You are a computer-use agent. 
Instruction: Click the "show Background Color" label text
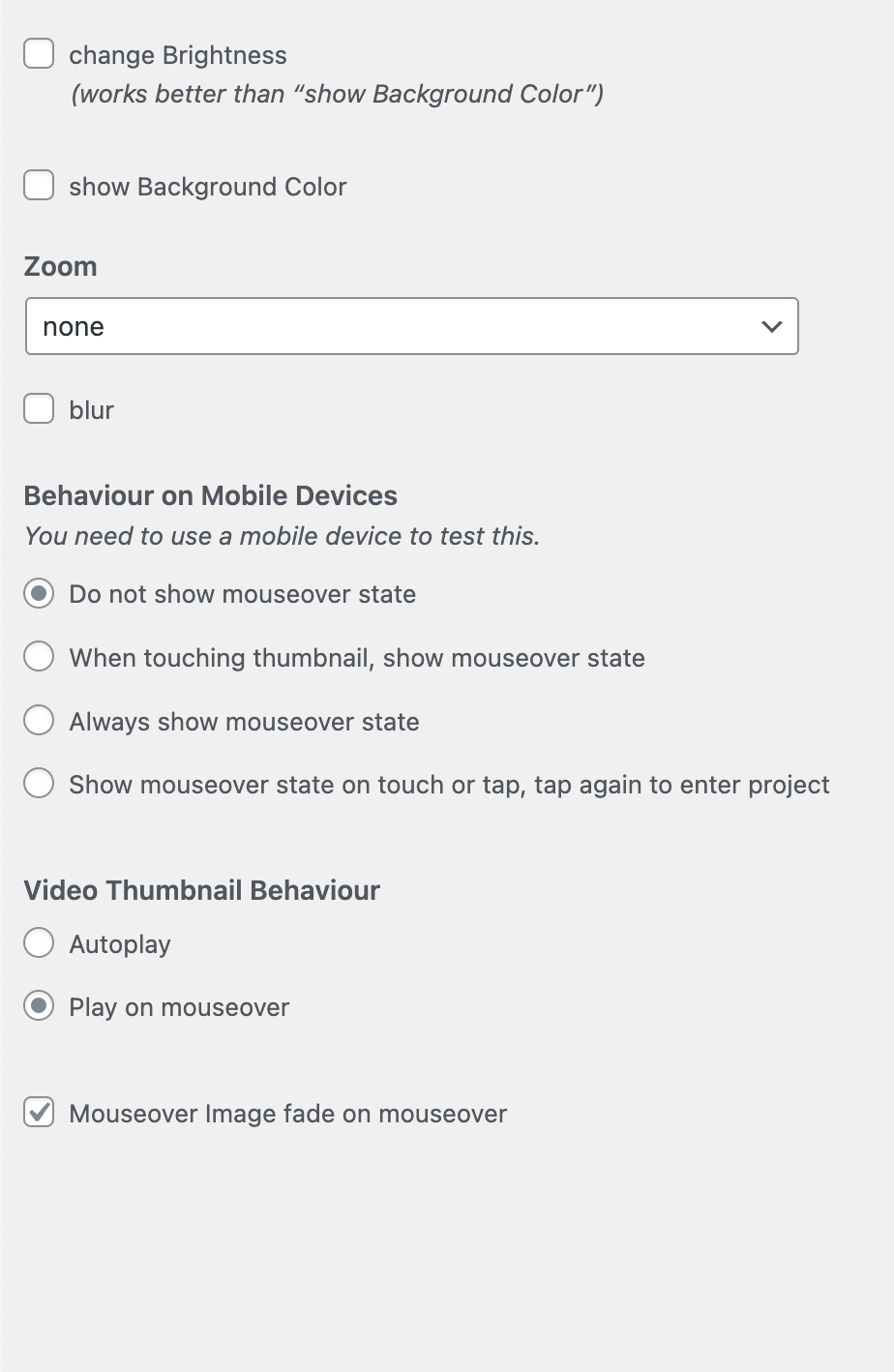208,187
